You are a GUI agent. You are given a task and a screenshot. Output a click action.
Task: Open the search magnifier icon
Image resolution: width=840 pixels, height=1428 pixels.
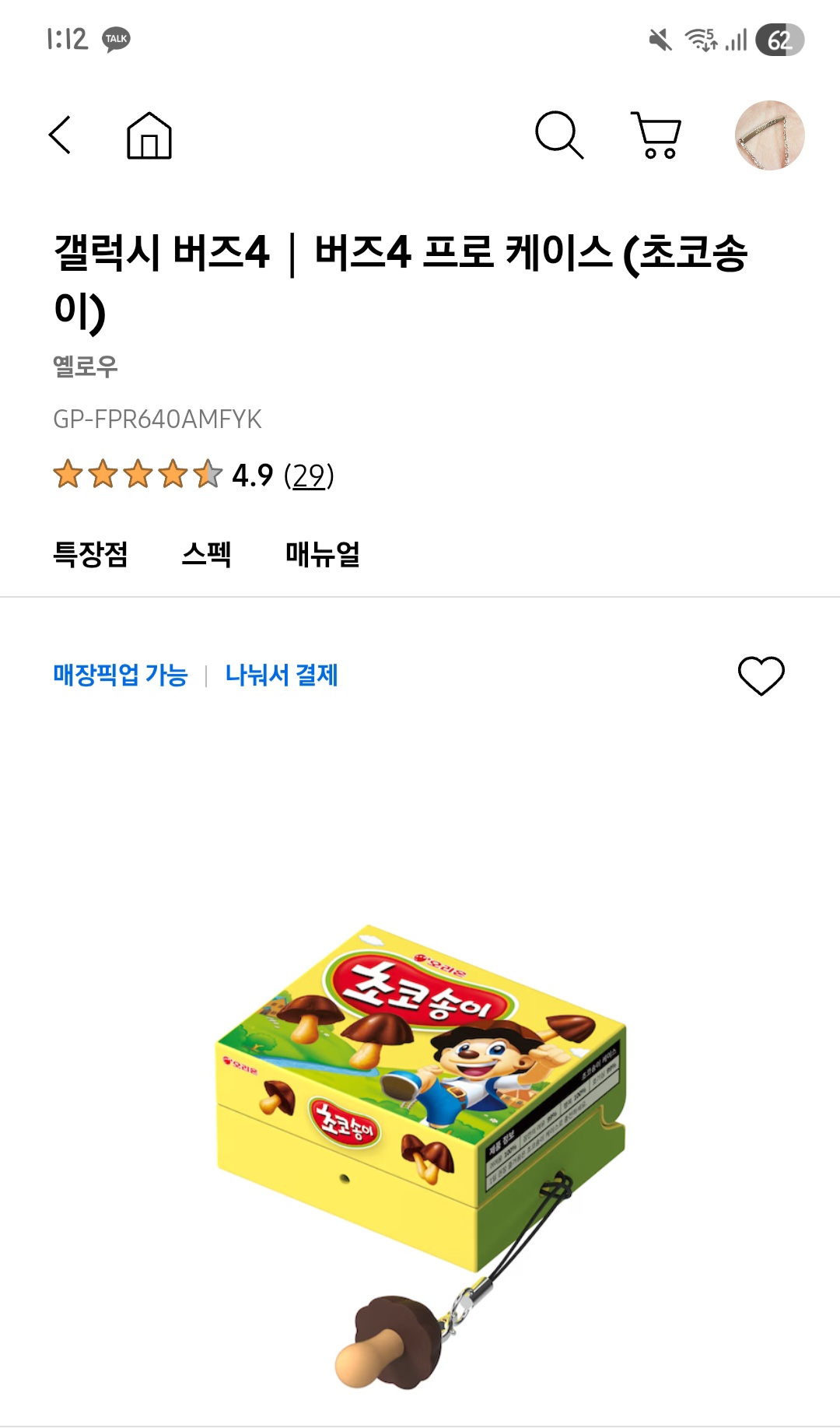[x=559, y=135]
